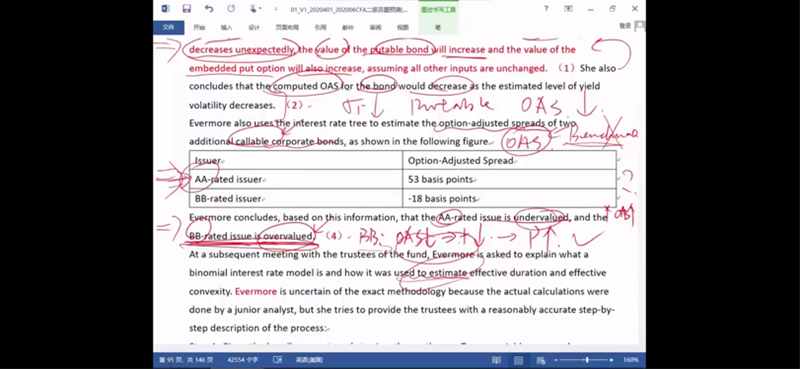Open the Help question mark icon
The width and height of the screenshot is (800, 369).
click(546, 9)
